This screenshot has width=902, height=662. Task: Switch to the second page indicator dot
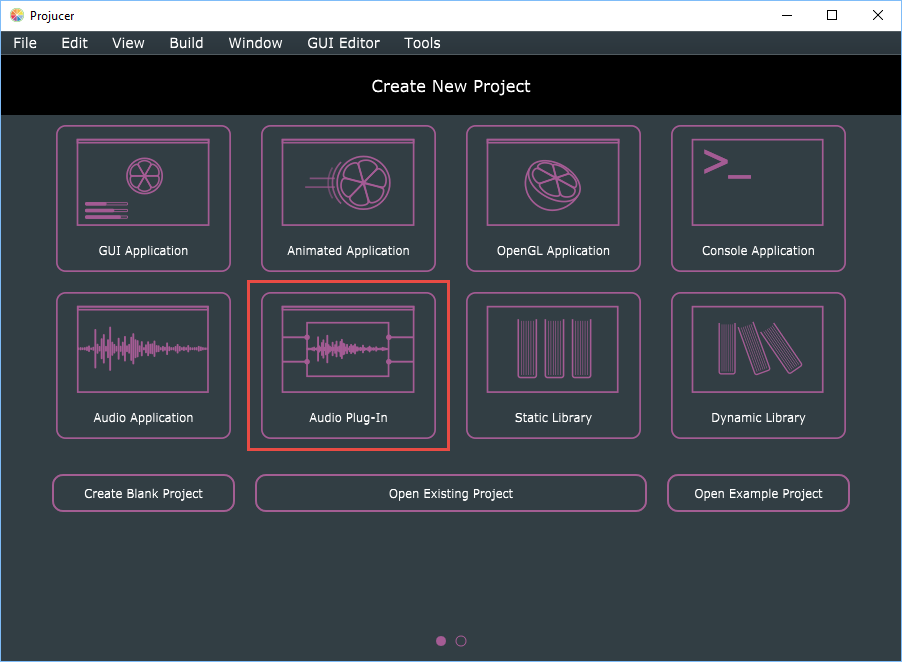461,641
